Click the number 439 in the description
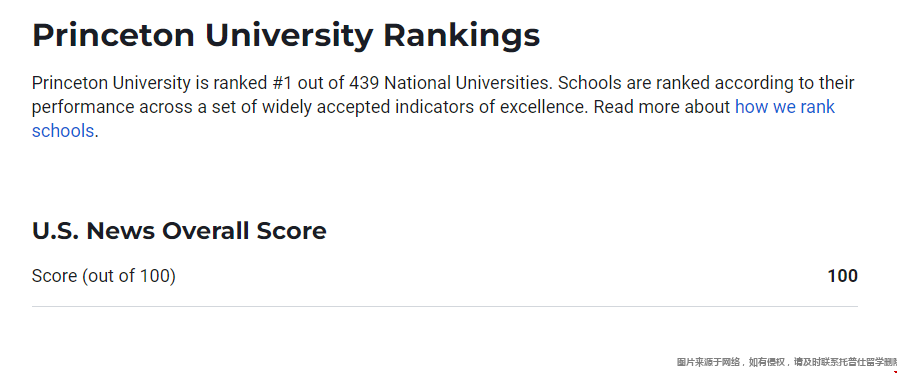 [364, 83]
